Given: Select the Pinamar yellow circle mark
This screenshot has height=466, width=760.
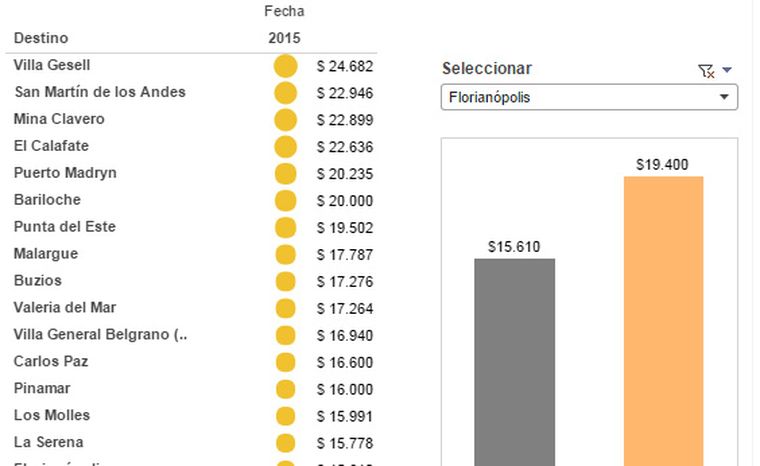Looking at the screenshot, I should coord(285,390).
